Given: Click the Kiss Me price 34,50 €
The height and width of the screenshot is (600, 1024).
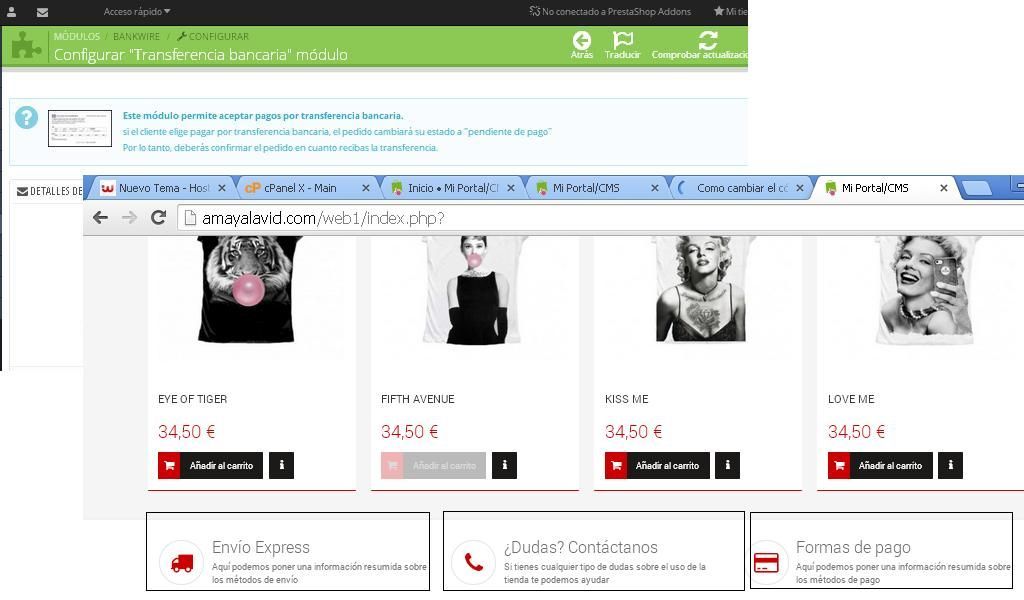Looking at the screenshot, I should (x=633, y=432).
